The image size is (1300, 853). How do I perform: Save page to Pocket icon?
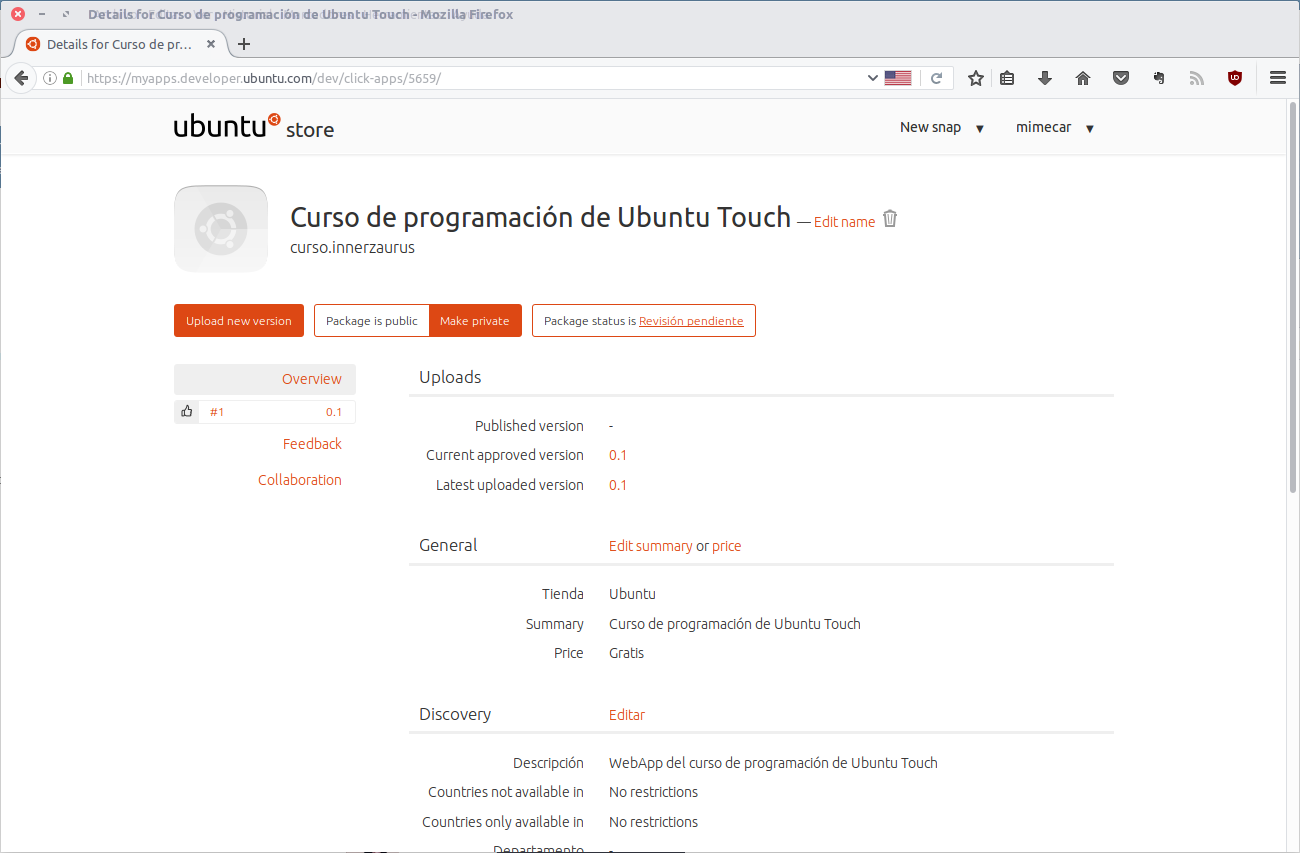(1121, 78)
